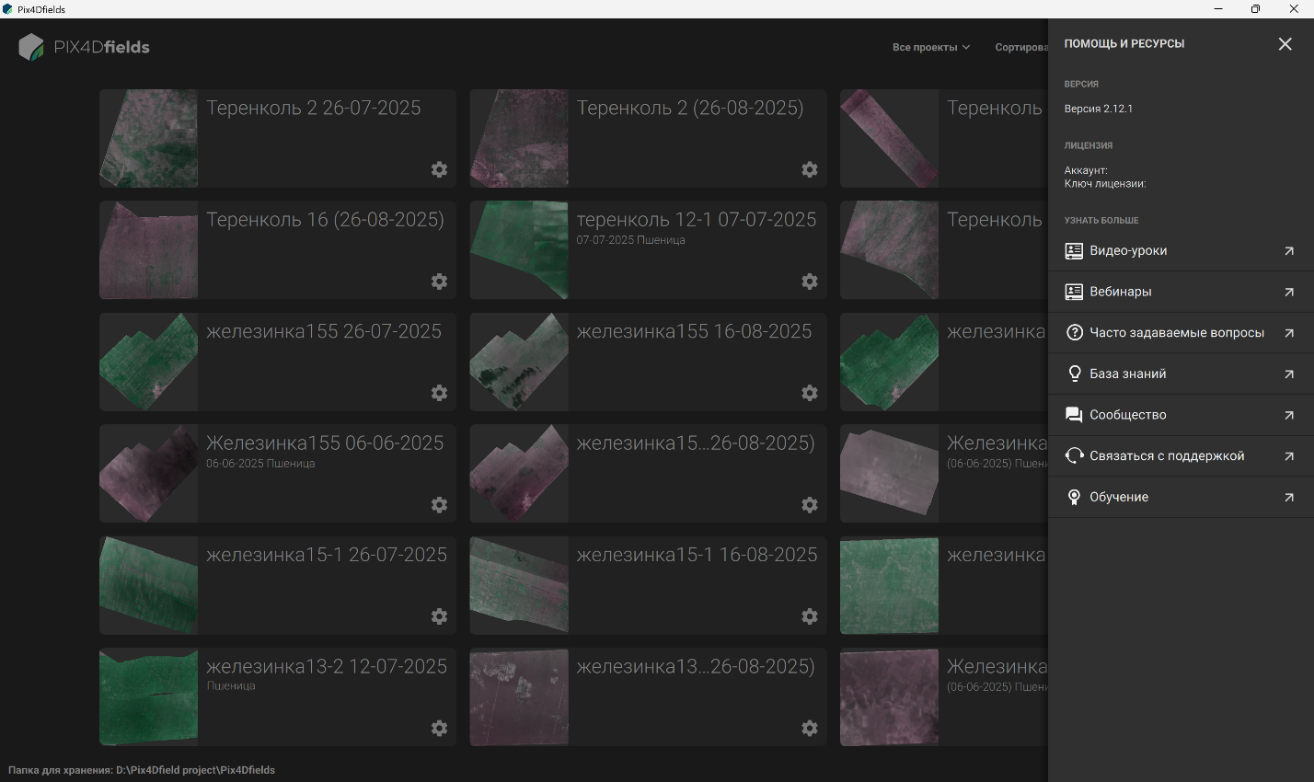Open project Теренколь 2 (26-08-2025) thumbnail

pos(519,138)
